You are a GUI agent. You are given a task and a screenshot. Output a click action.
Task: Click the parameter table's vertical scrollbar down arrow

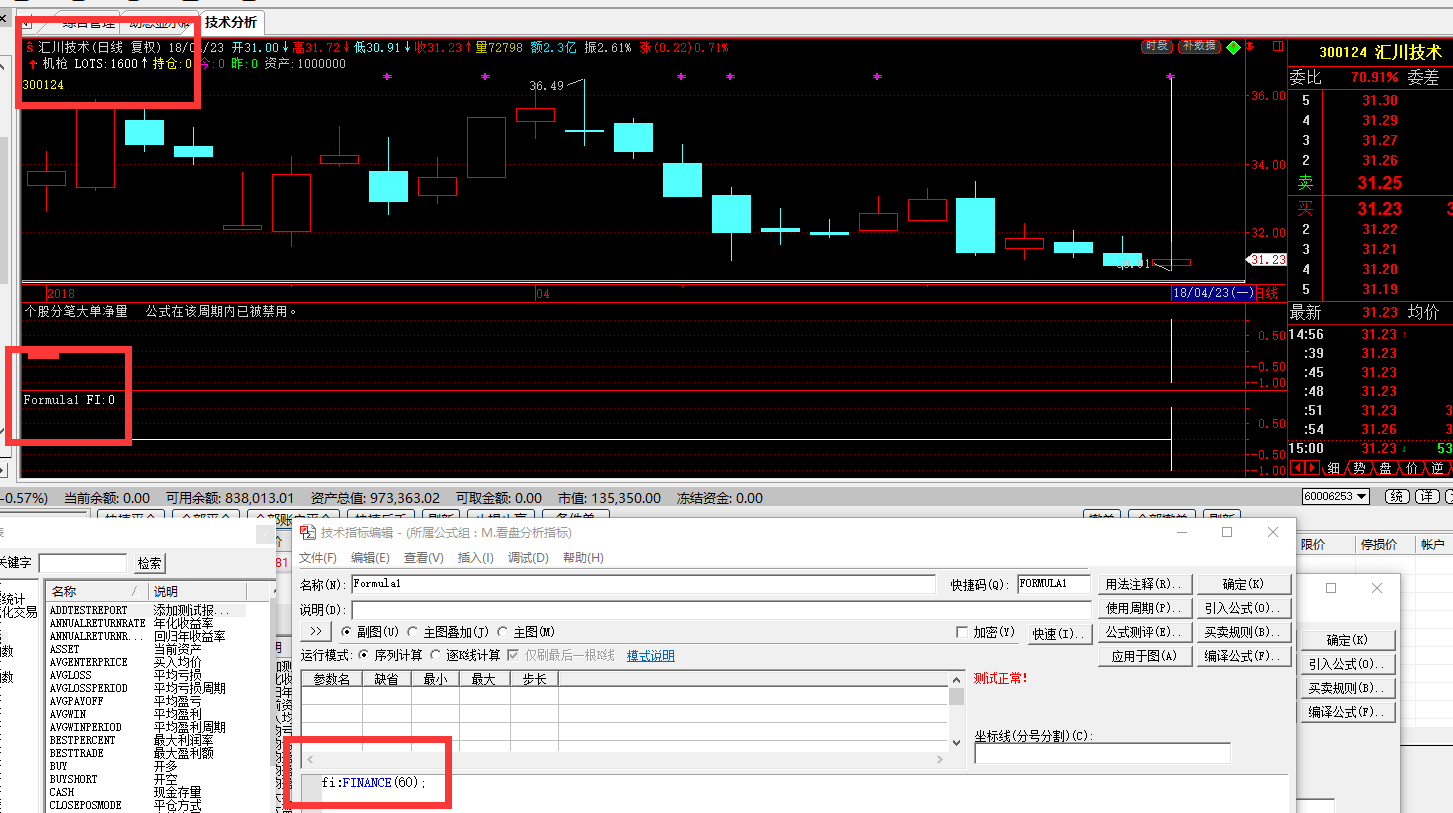957,745
